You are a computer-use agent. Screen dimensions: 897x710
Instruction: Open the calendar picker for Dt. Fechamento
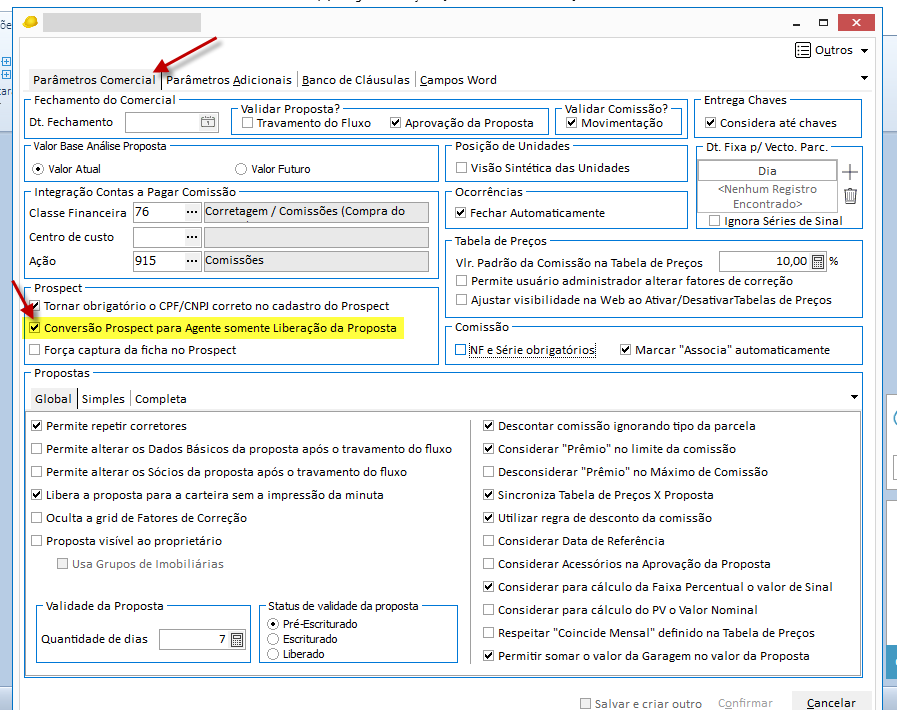coord(208,122)
